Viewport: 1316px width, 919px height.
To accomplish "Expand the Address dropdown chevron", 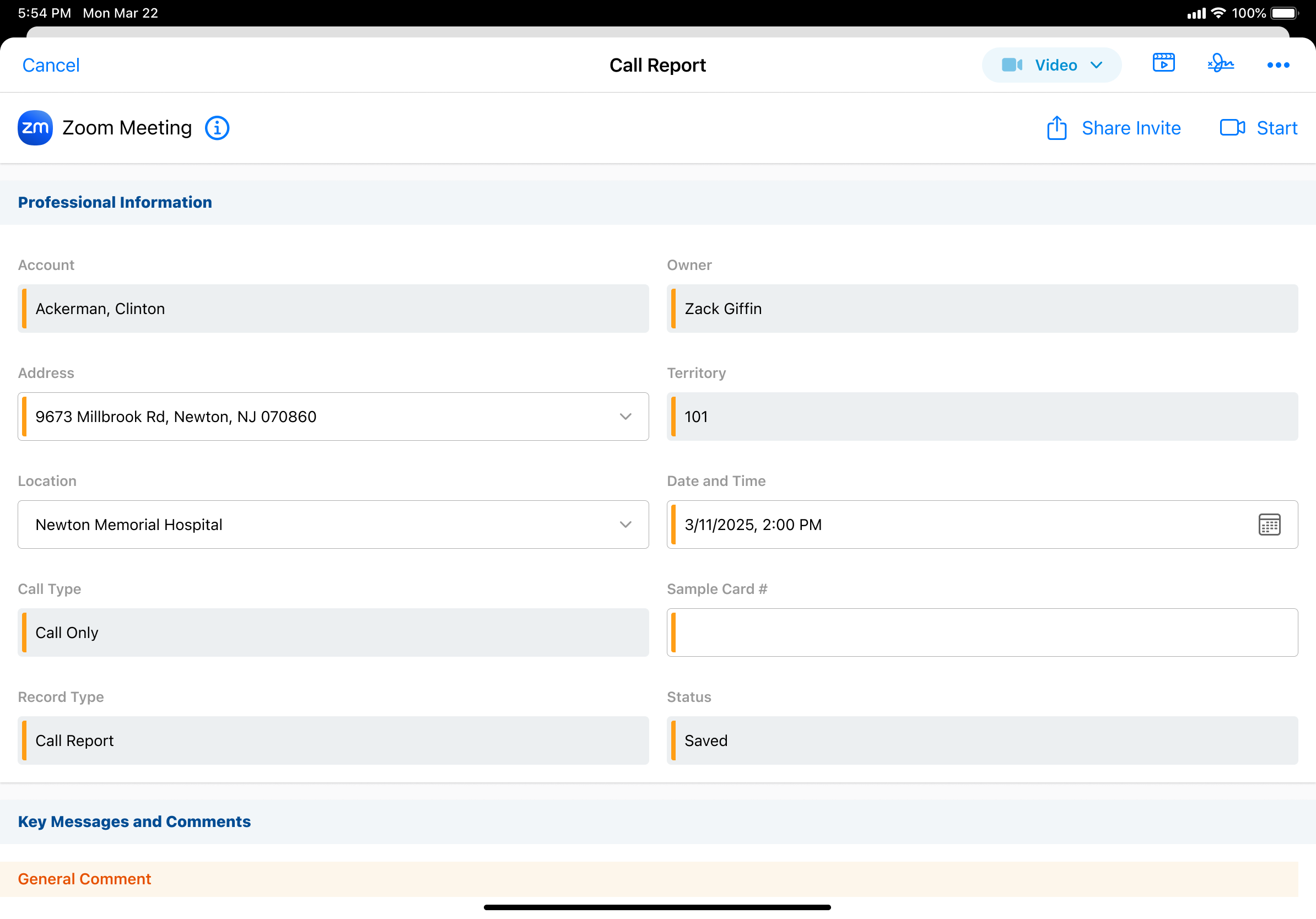I will 625,417.
